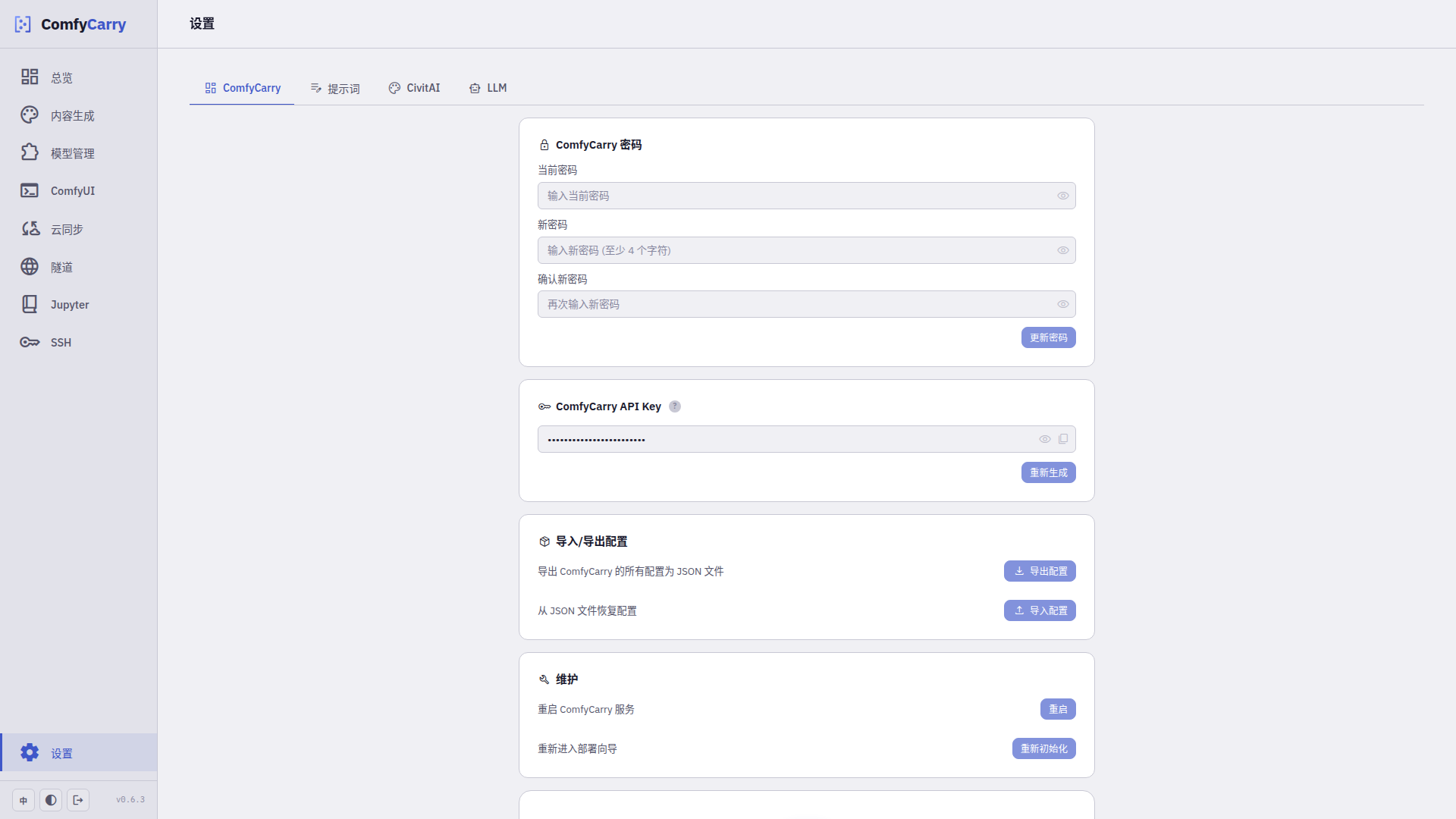Image resolution: width=1456 pixels, height=819 pixels.
Task: Focus the 当前密码 input field
Action: (806, 196)
